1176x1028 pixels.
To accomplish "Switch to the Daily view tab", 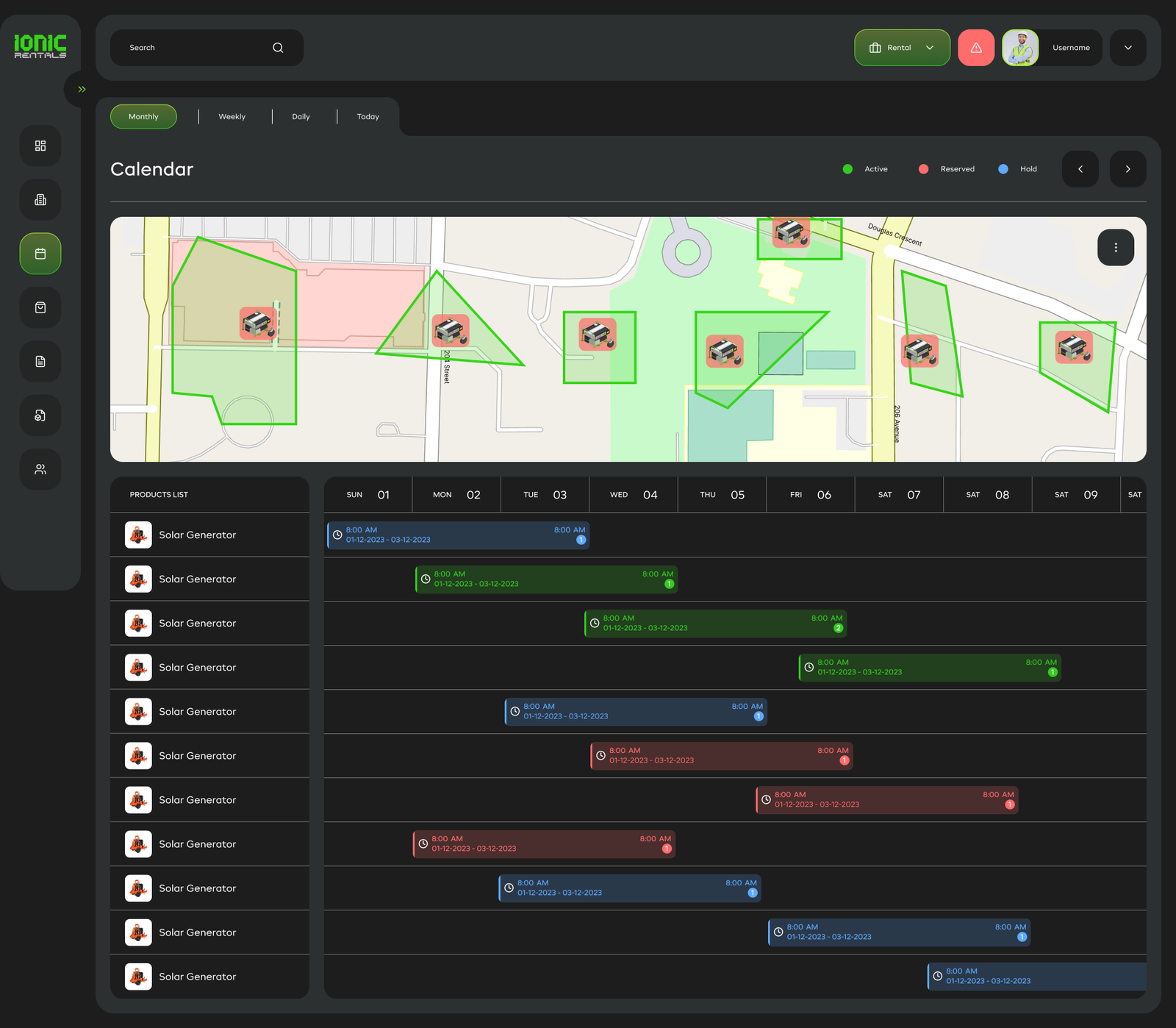I will pyautogui.click(x=301, y=116).
